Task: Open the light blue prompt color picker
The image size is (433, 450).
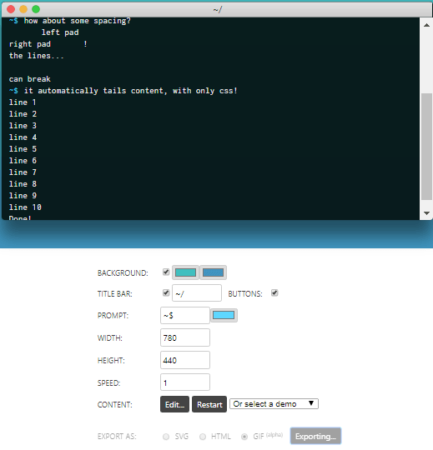Action: point(224,315)
